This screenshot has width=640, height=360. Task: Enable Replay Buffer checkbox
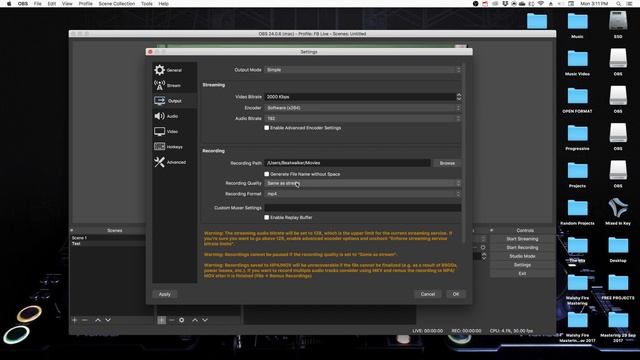tap(267, 218)
